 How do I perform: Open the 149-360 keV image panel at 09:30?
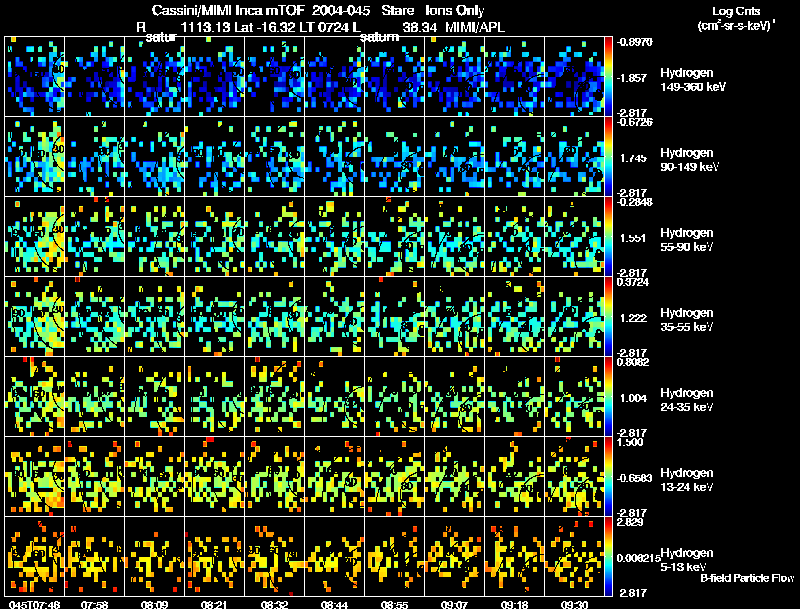tap(574, 77)
